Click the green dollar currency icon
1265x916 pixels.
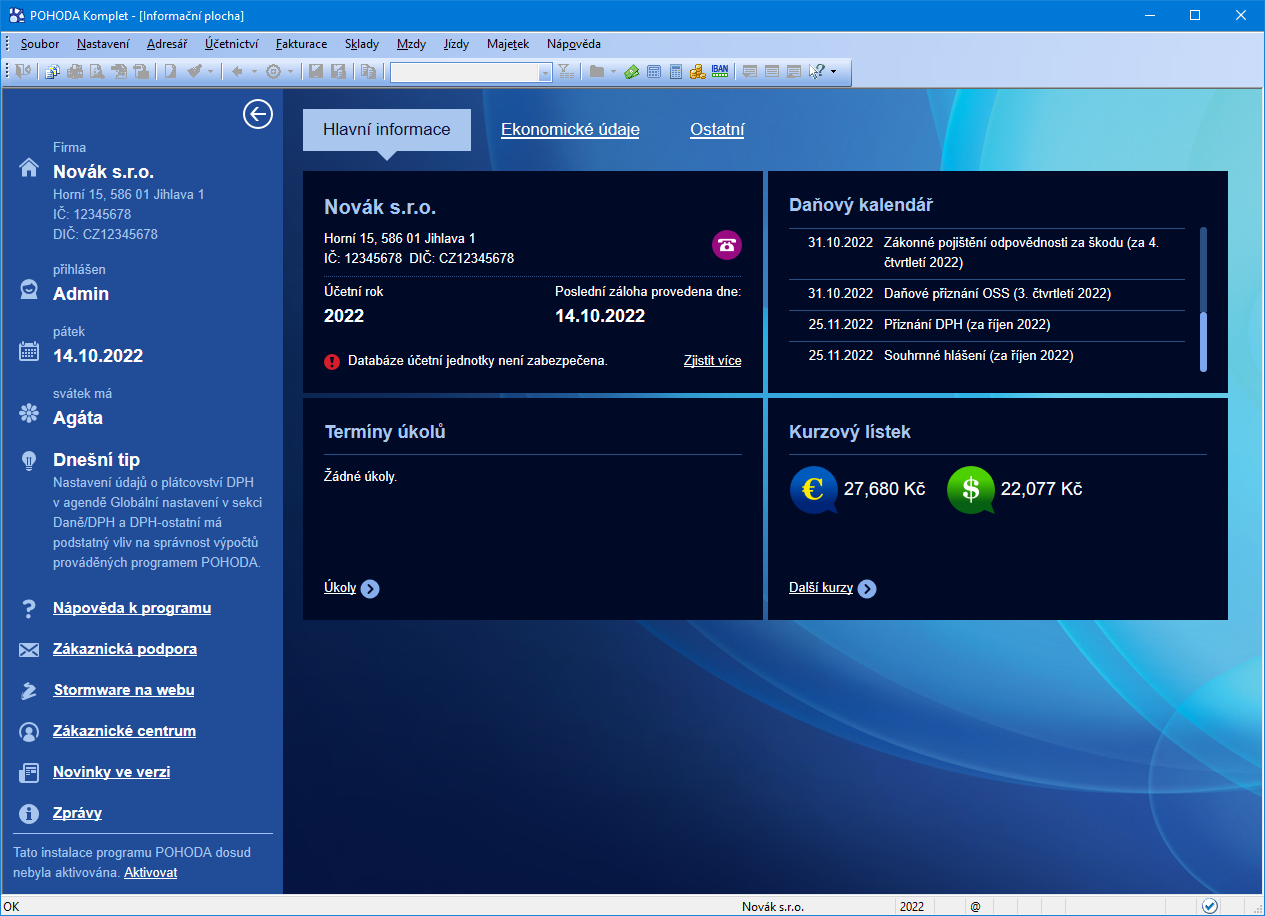tap(971, 490)
